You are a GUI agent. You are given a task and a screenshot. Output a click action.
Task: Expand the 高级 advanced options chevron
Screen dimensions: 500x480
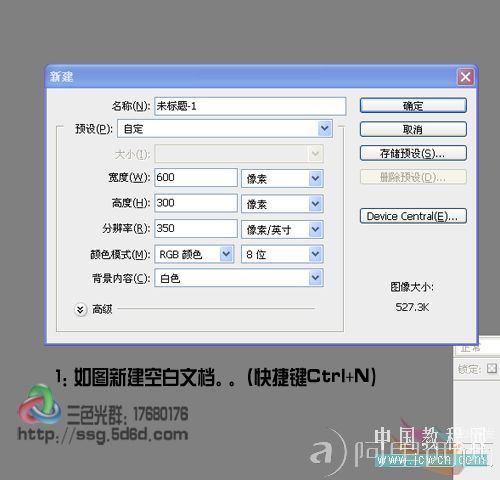coord(80,310)
